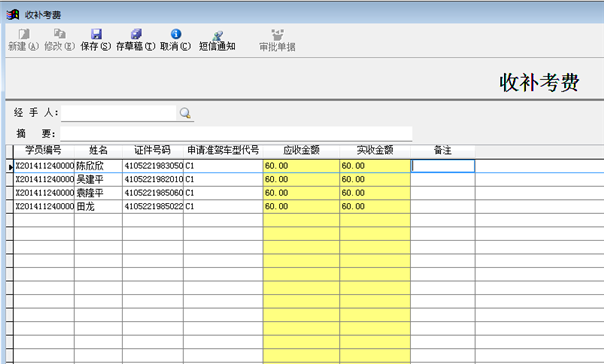Click 实收金额 60.00 in 袁隆平 row

click(375, 193)
